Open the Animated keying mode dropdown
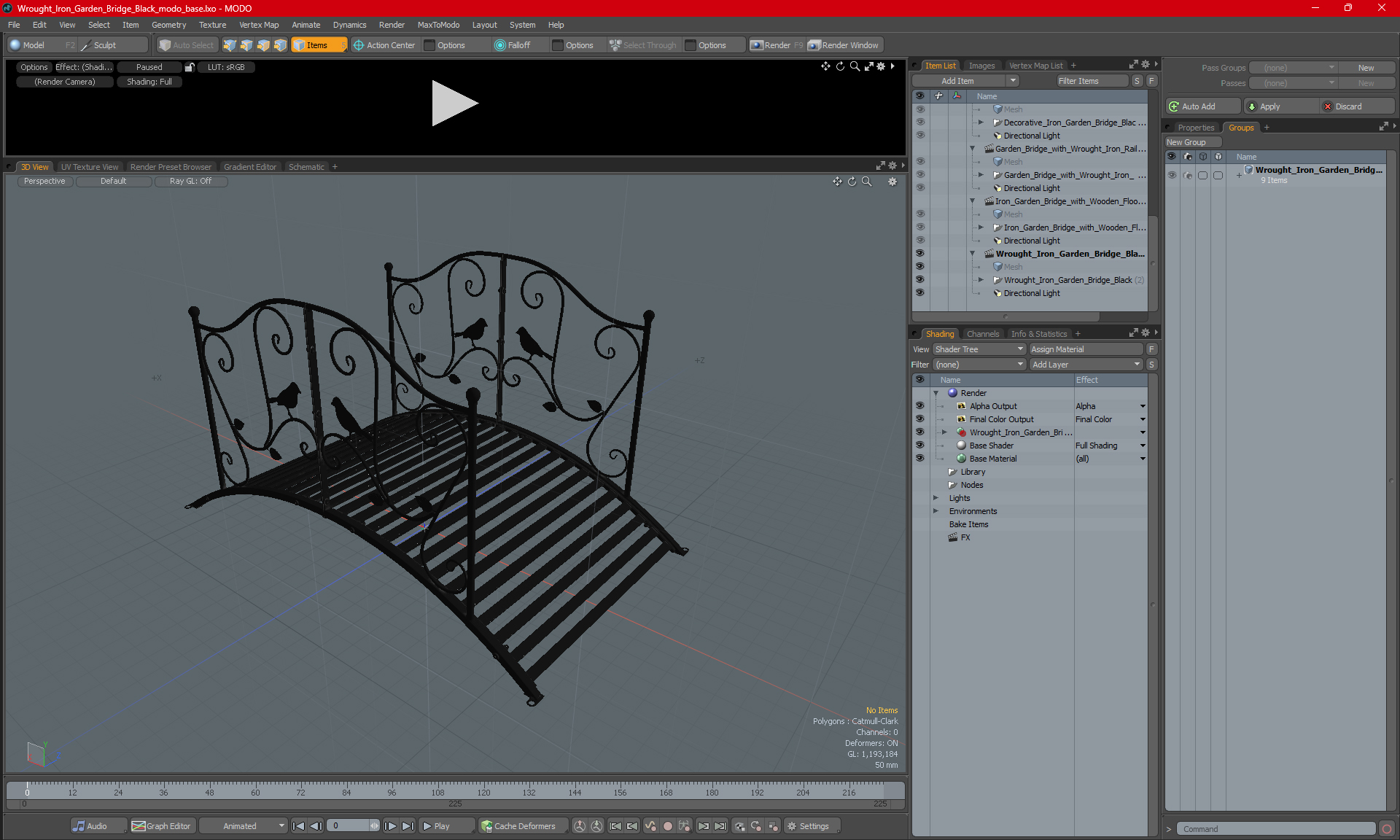 point(244,826)
